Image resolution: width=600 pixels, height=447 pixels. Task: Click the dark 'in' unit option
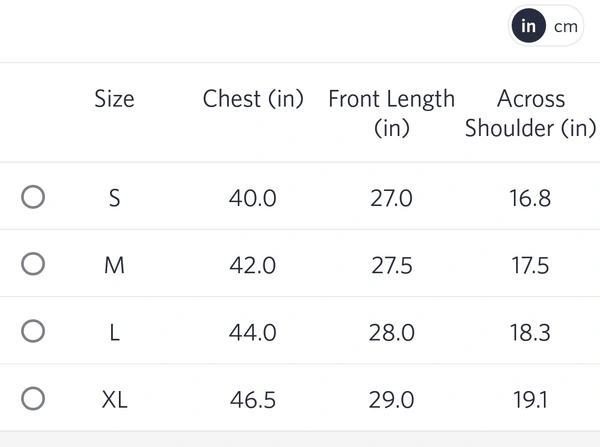pyautogui.click(x=528, y=26)
